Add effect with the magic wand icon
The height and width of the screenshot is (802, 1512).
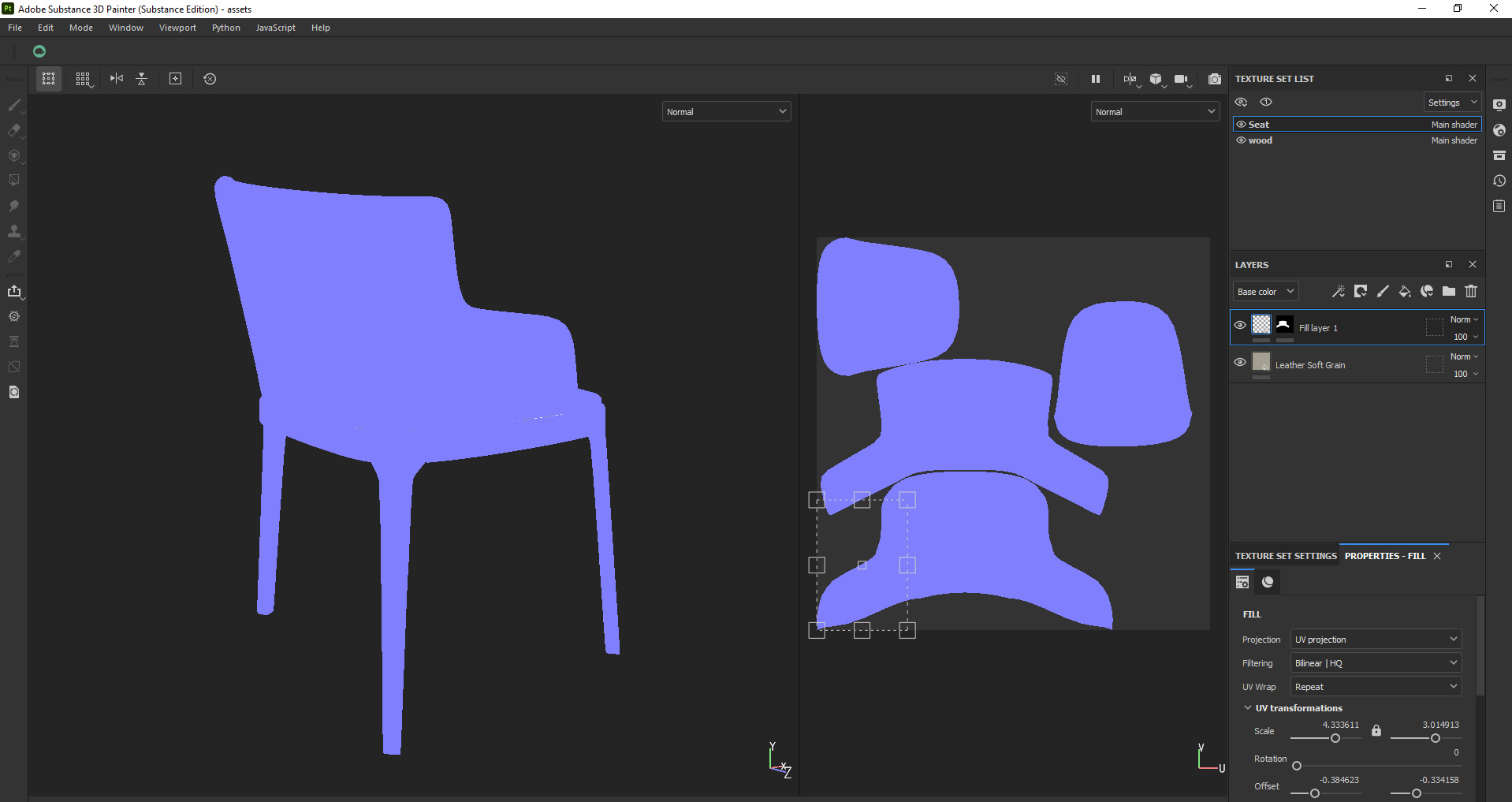pos(1339,292)
